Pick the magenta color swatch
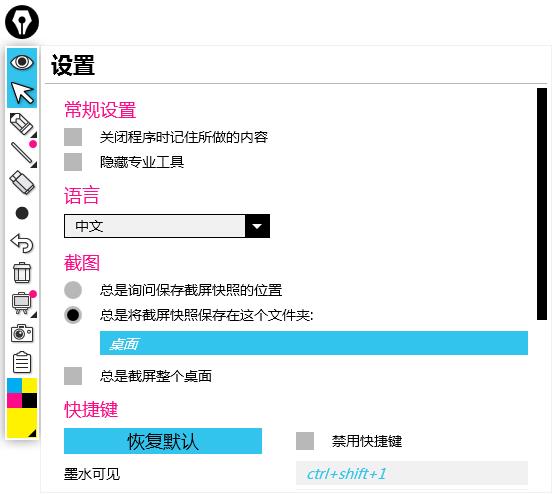Image resolution: width=554 pixels, height=494 pixels. pos(14,401)
